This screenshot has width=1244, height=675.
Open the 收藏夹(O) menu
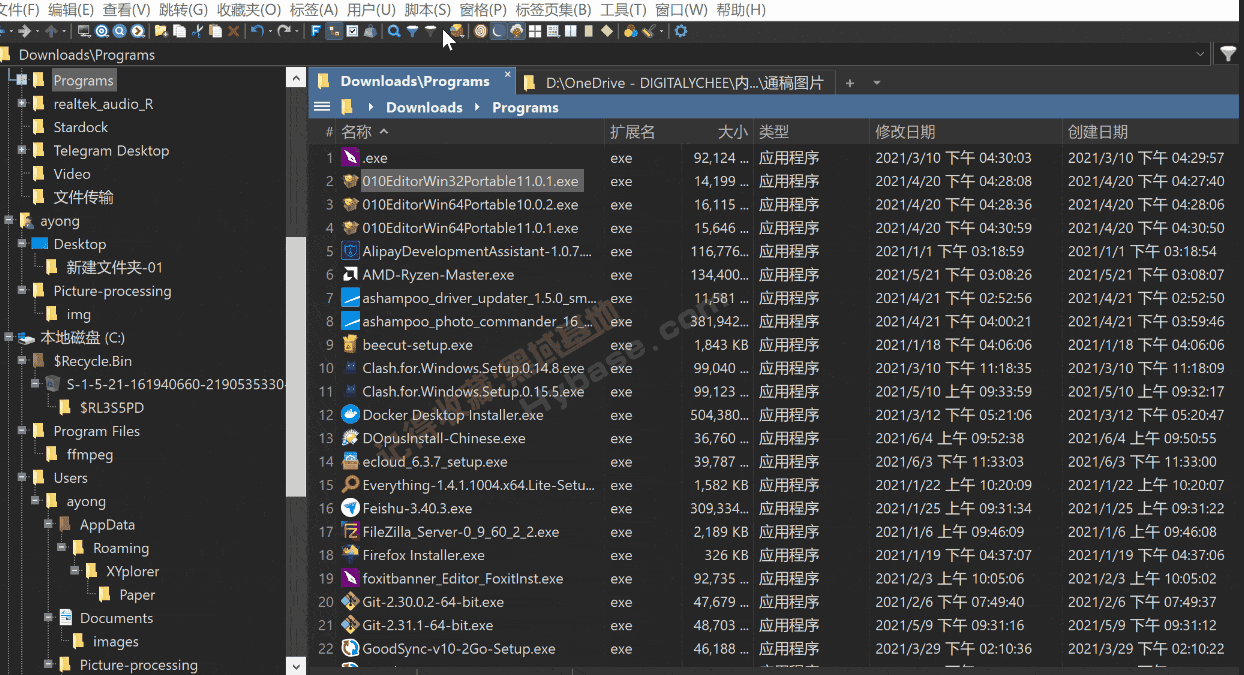[248, 10]
